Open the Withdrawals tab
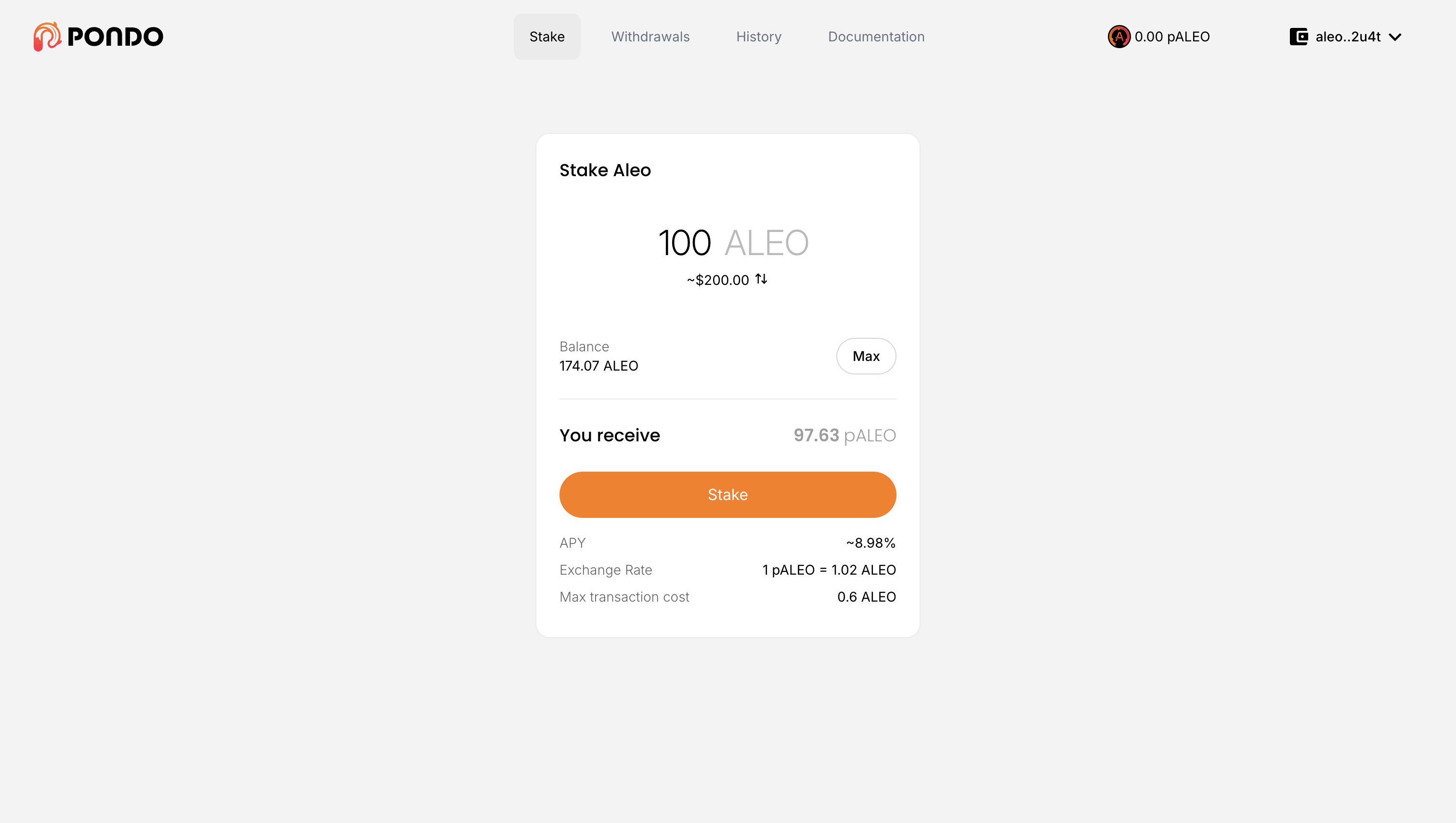 pos(650,37)
